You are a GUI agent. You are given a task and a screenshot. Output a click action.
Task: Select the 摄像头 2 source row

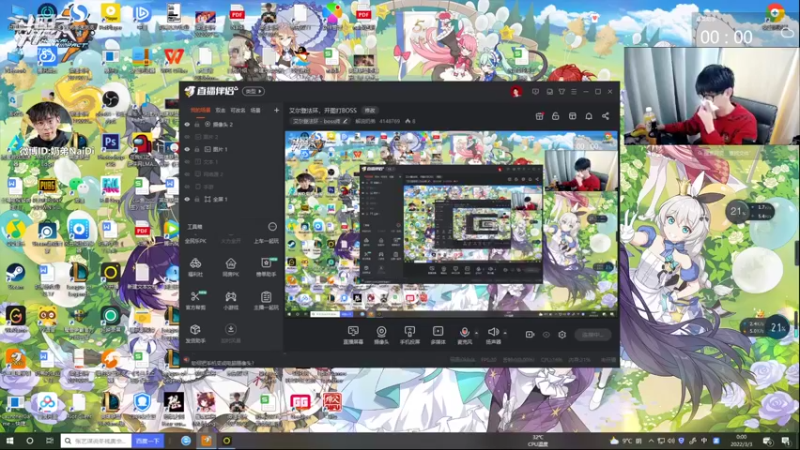click(x=232, y=124)
